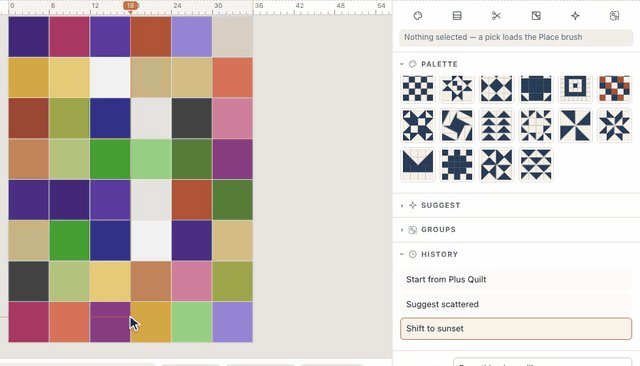Viewport: 640px width, 366px height.
Task: Click the white patch in the quilt's second row
Action: click(x=110, y=78)
